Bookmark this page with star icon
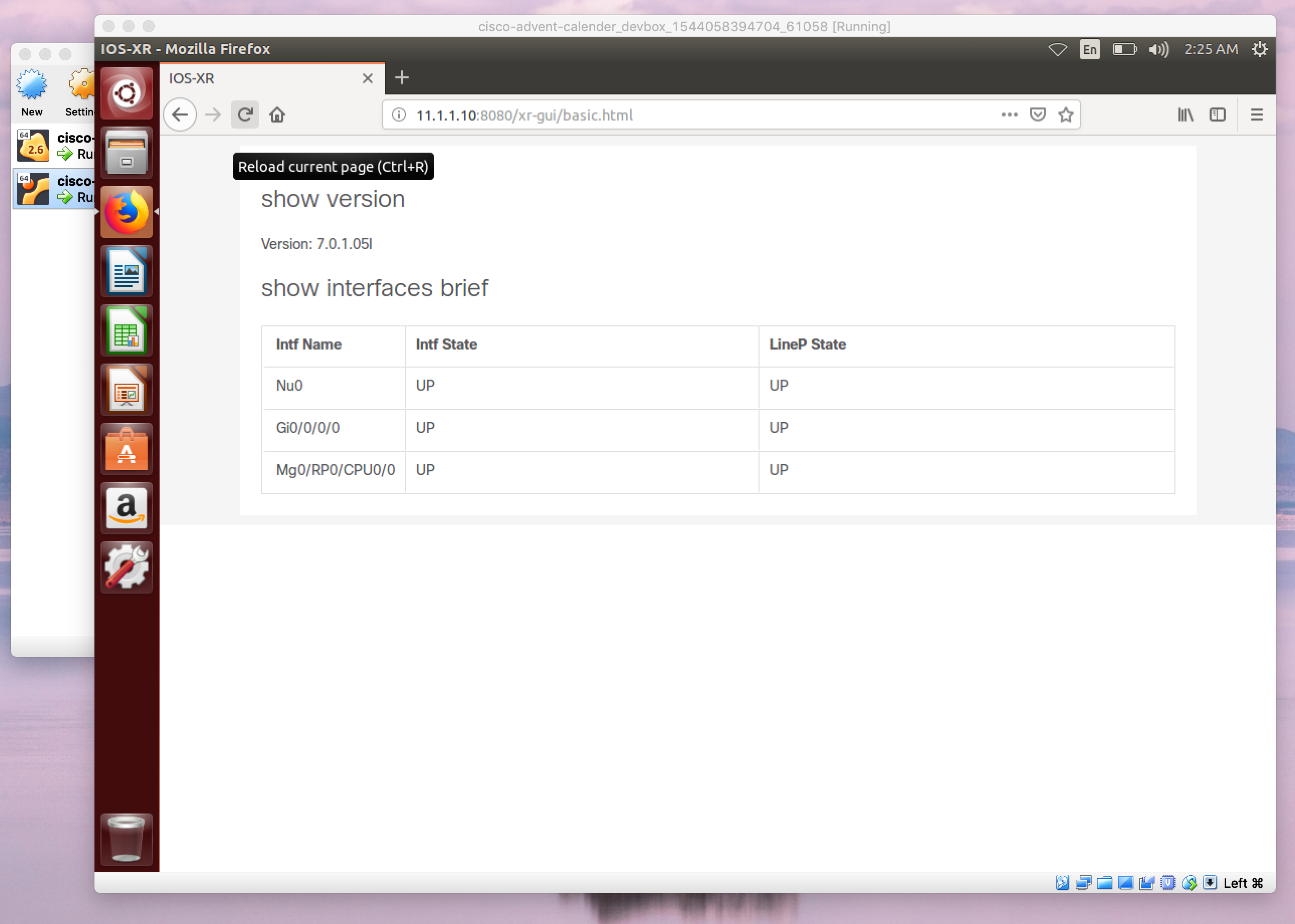 [1066, 115]
